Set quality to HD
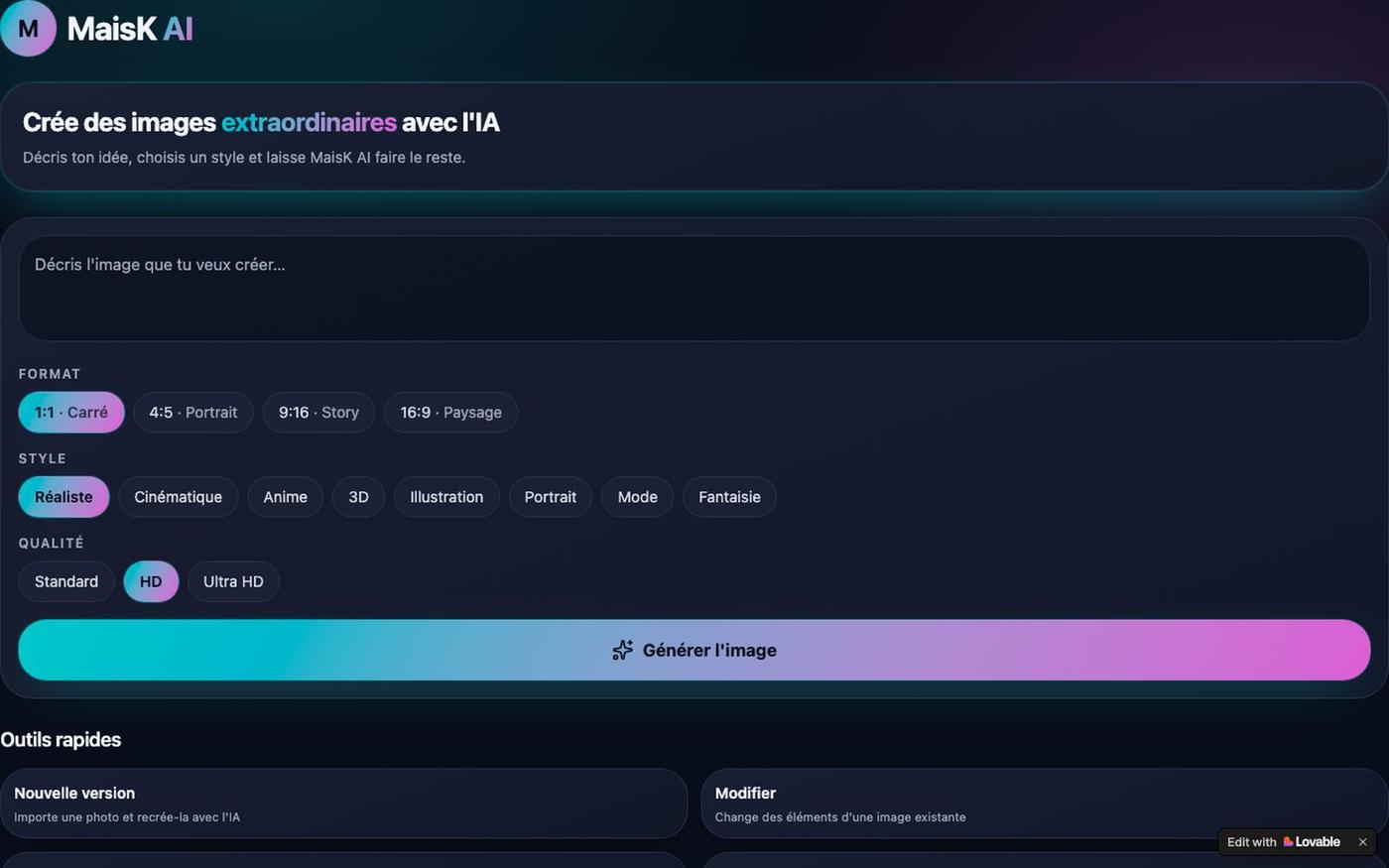This screenshot has height=868, width=1389. tap(151, 581)
